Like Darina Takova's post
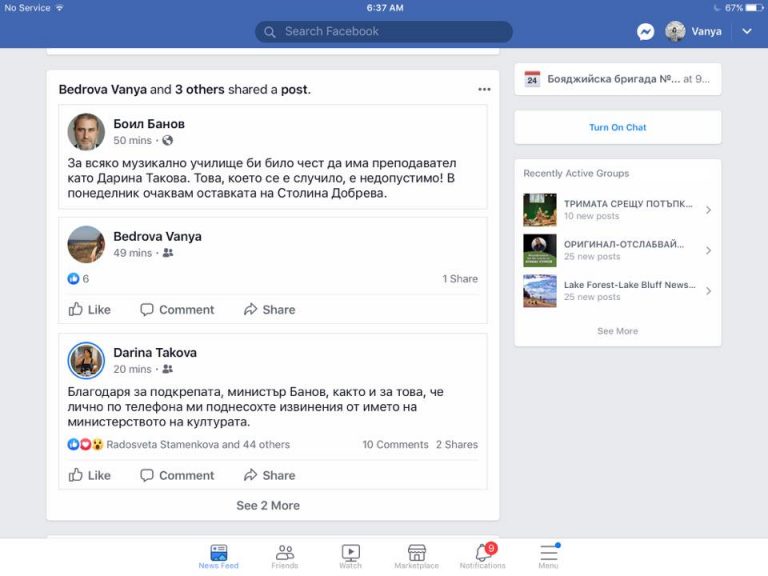 click(89, 475)
